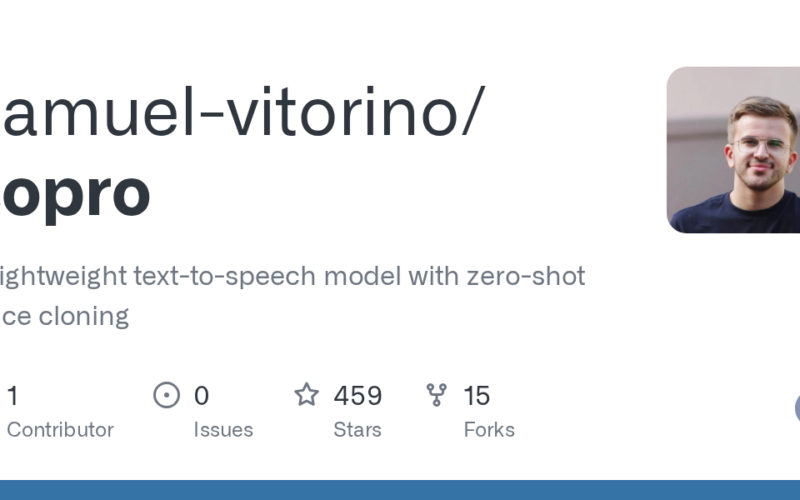
Task: Open the 'Issues' label
Action: coord(223,430)
